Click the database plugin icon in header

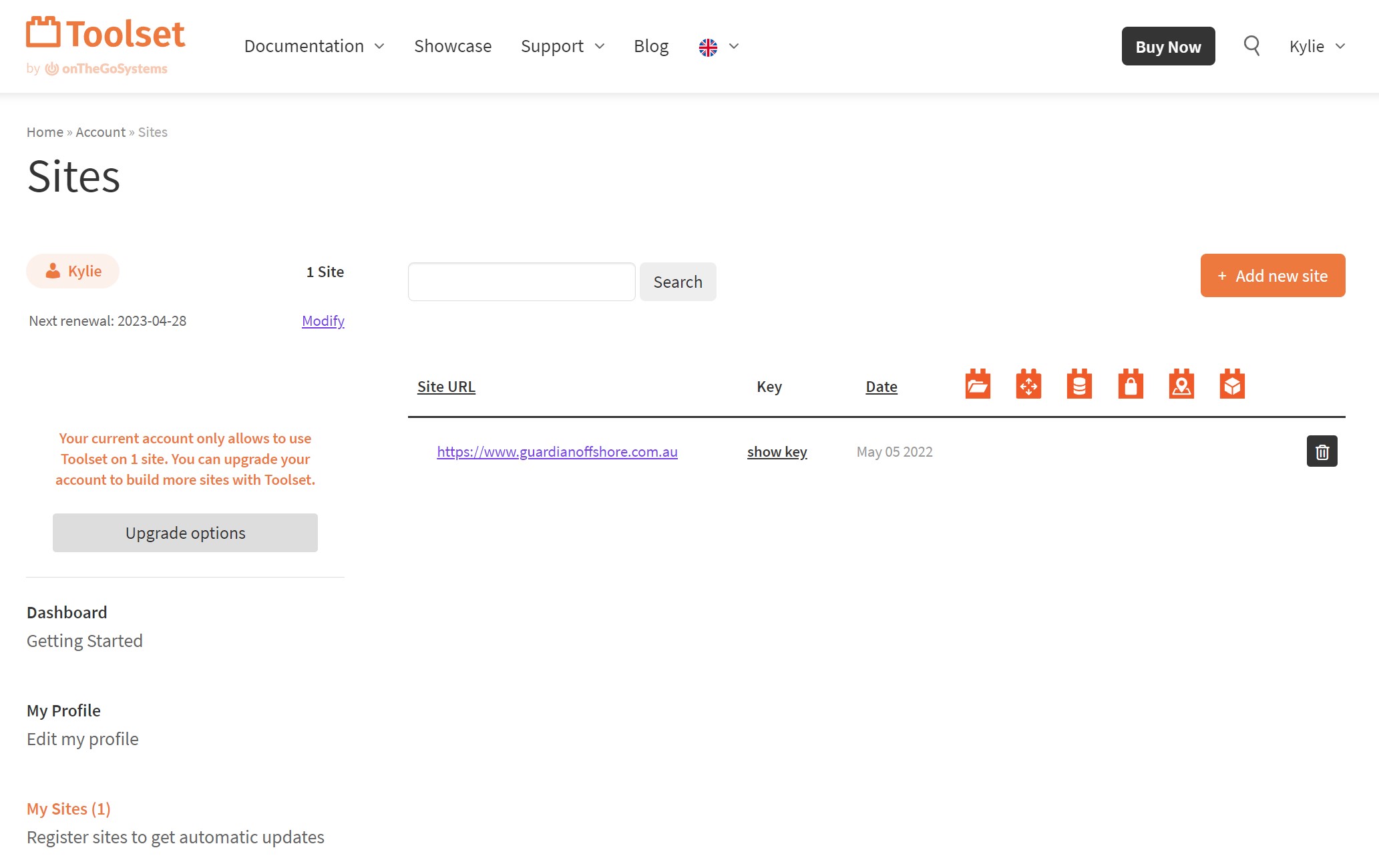tap(1079, 384)
